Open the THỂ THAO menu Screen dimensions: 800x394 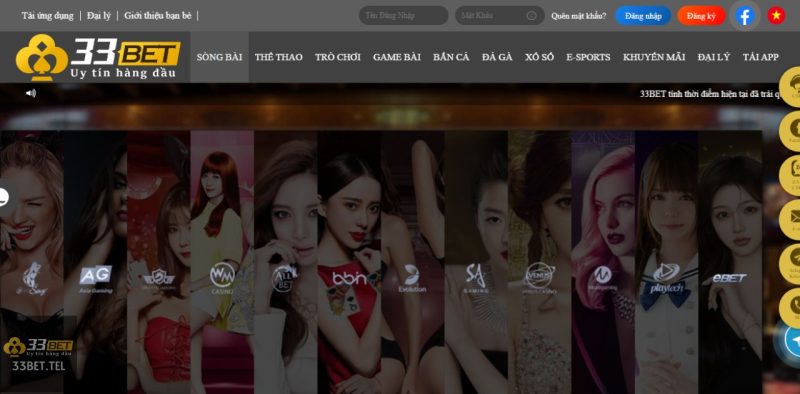[x=279, y=57]
